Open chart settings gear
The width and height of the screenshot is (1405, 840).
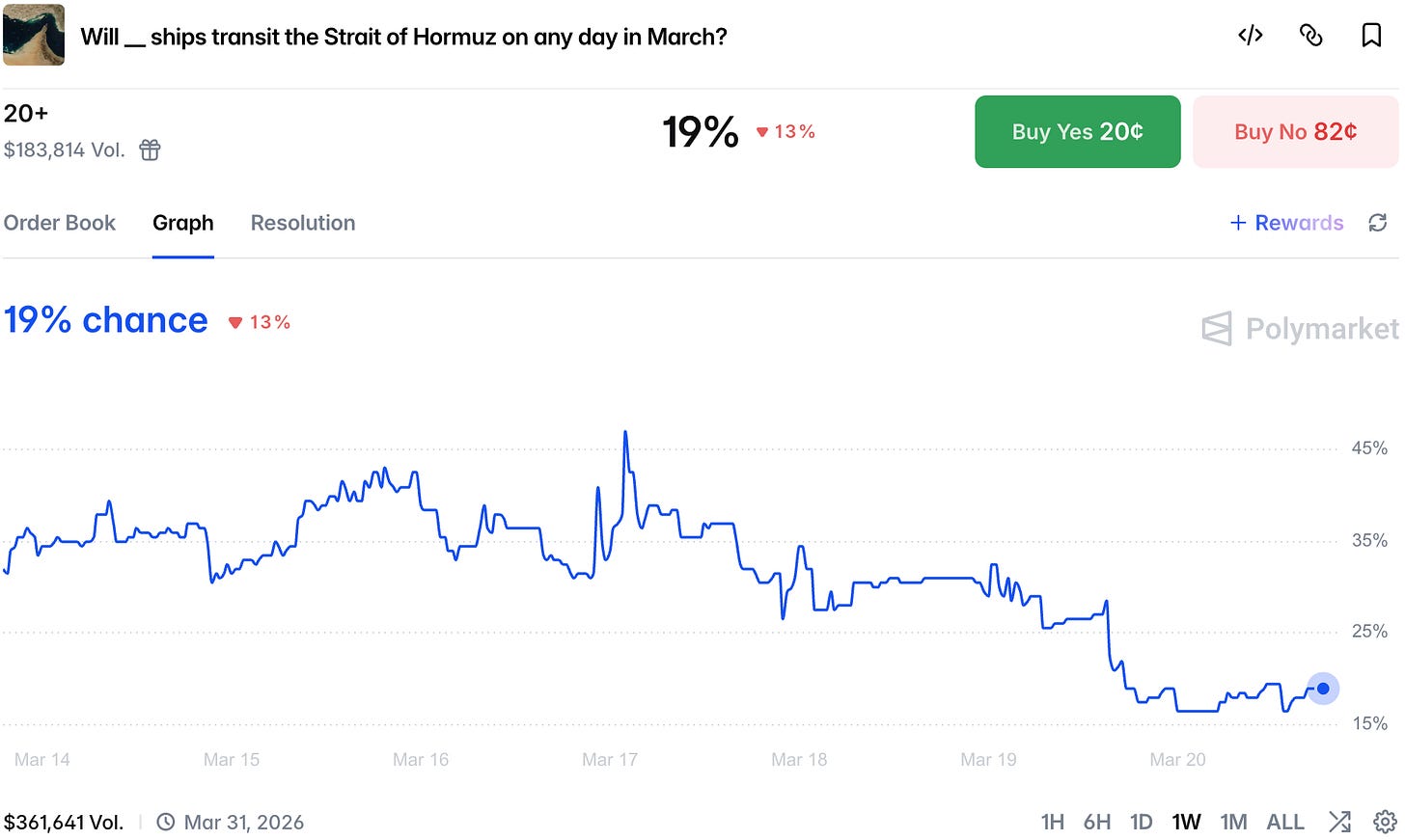coord(1385,822)
